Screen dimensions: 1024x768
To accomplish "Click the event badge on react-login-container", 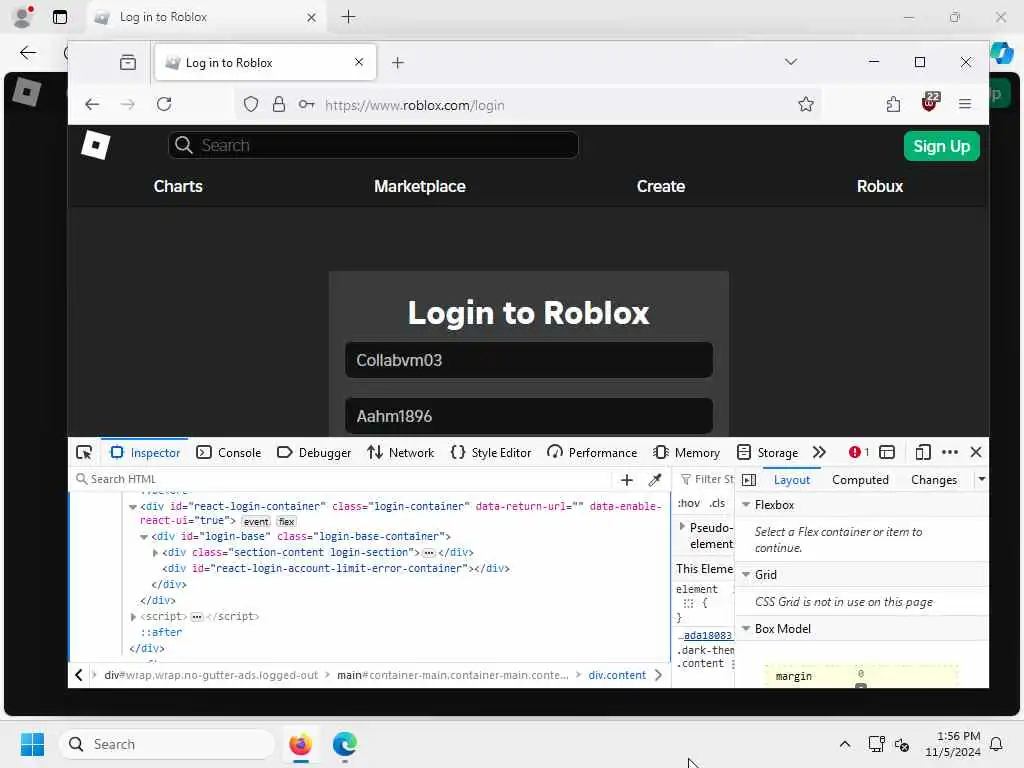I will (256, 522).
